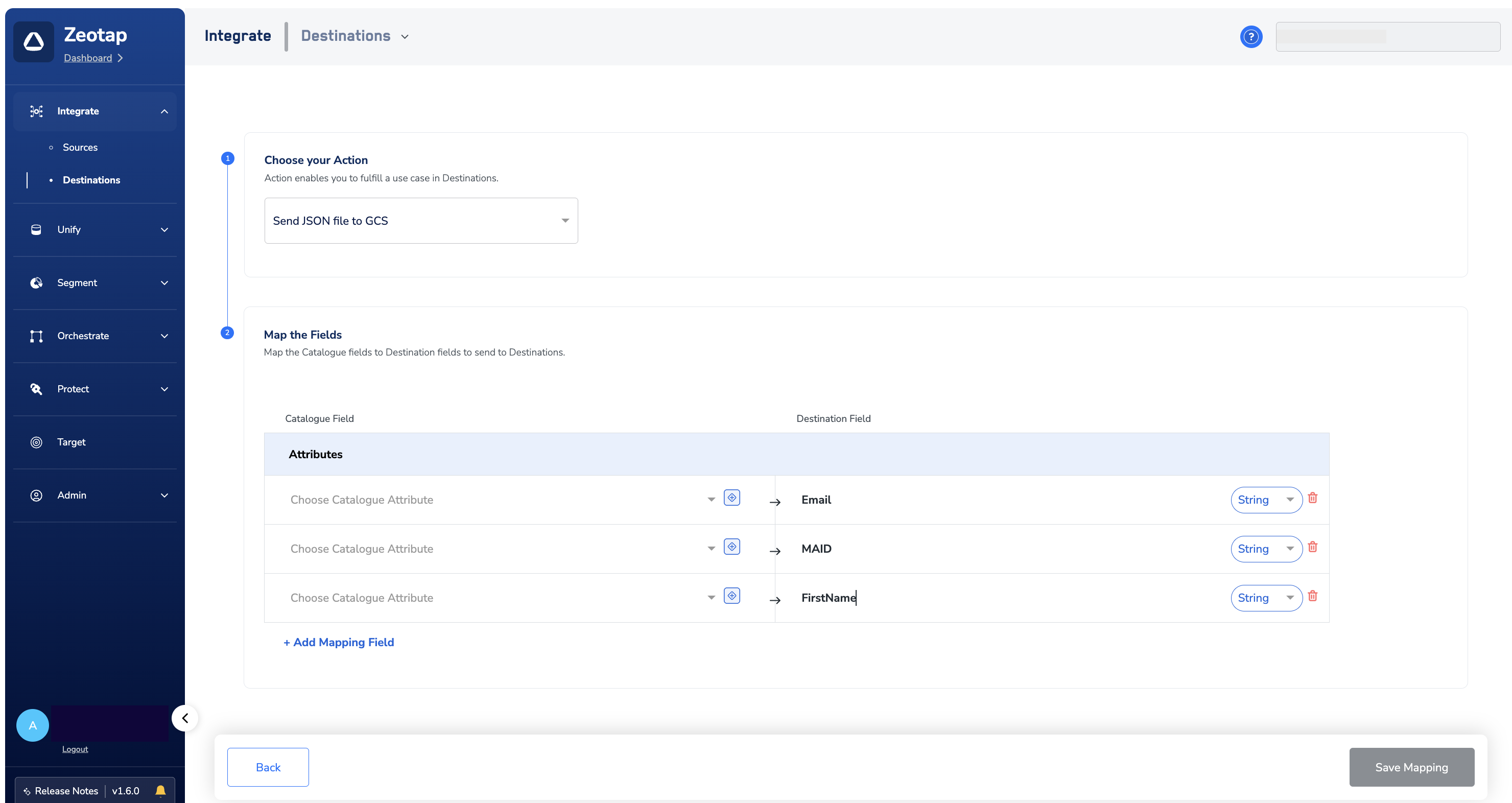This screenshot has width=1512, height=803.
Task: Collapse sidebar using left arrow button
Action: coord(185,718)
